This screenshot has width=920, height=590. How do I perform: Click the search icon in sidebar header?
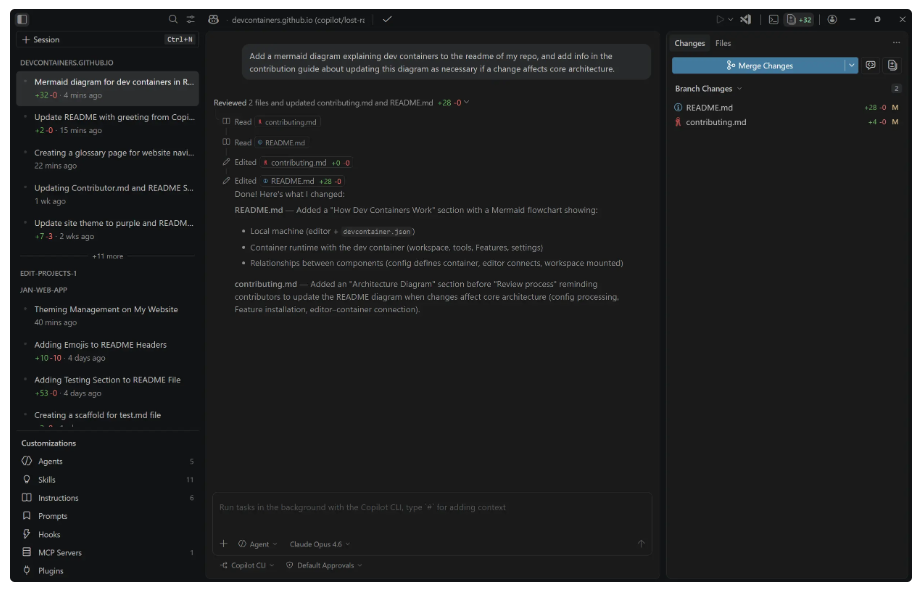pos(173,19)
